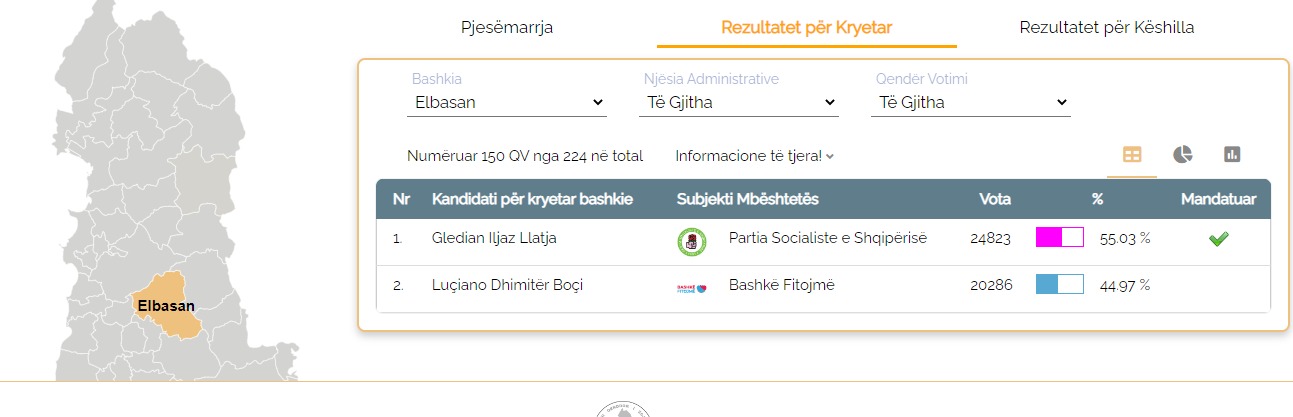Switch to table view icon
Viewport: 1293px width, 417px height.
(x=1132, y=155)
